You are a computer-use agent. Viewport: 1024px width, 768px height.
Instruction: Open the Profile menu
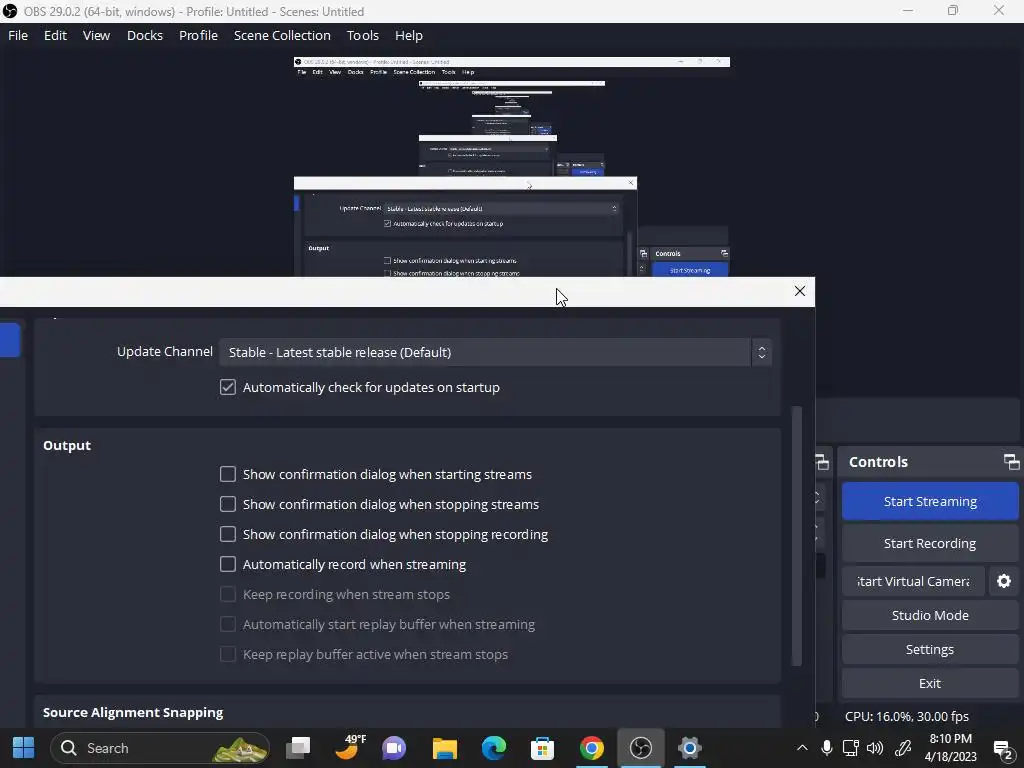198,35
